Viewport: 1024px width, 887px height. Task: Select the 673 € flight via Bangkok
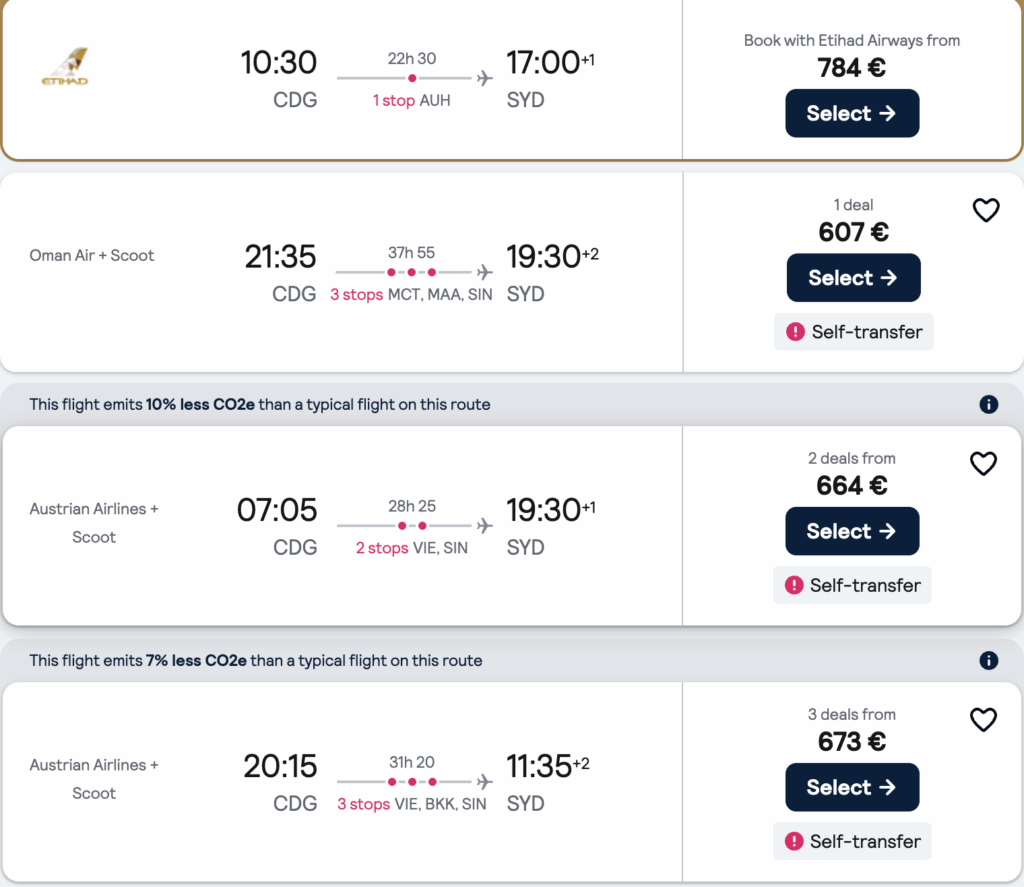coord(852,787)
